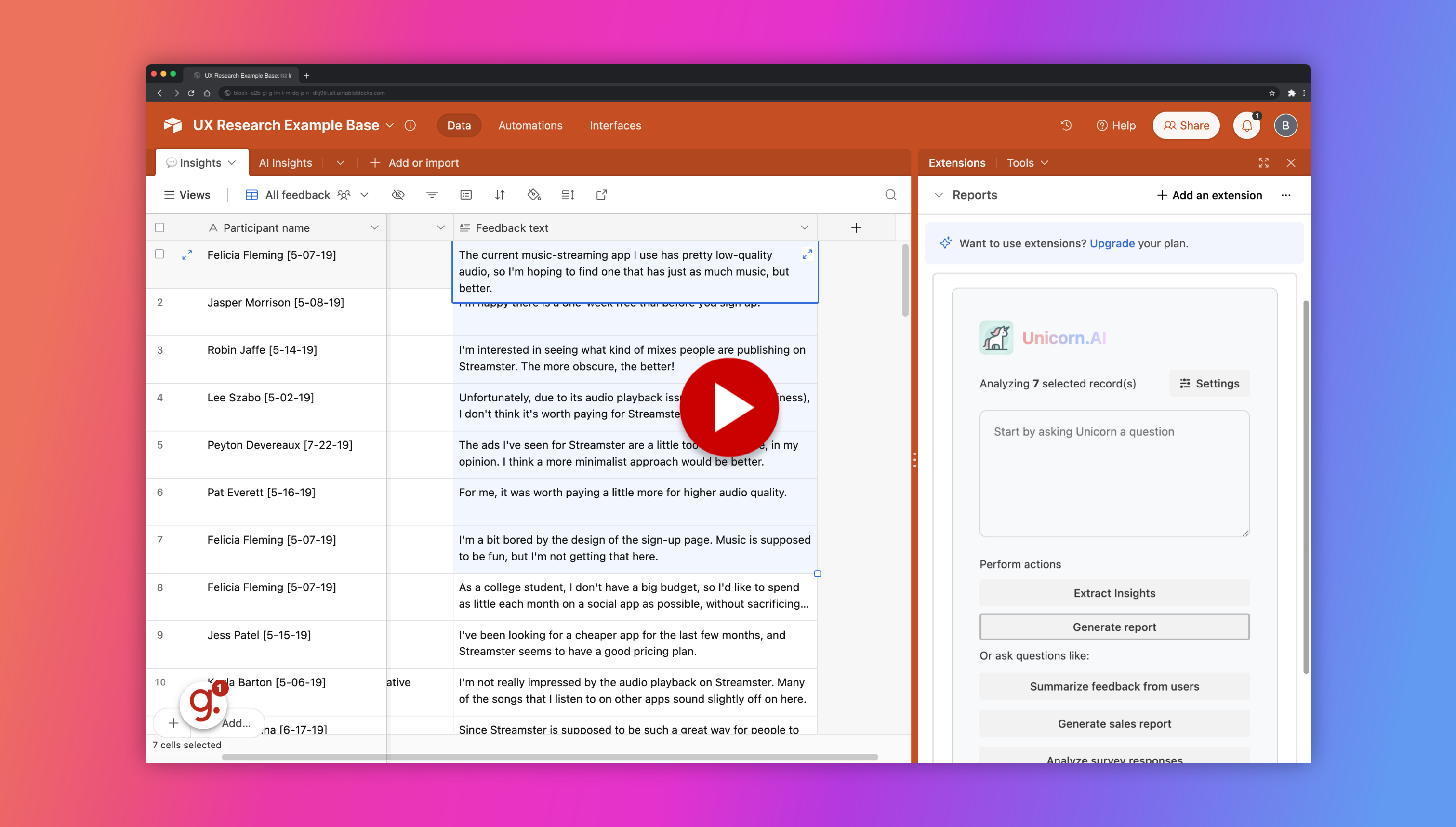Close the extensions panel

[x=1291, y=163]
